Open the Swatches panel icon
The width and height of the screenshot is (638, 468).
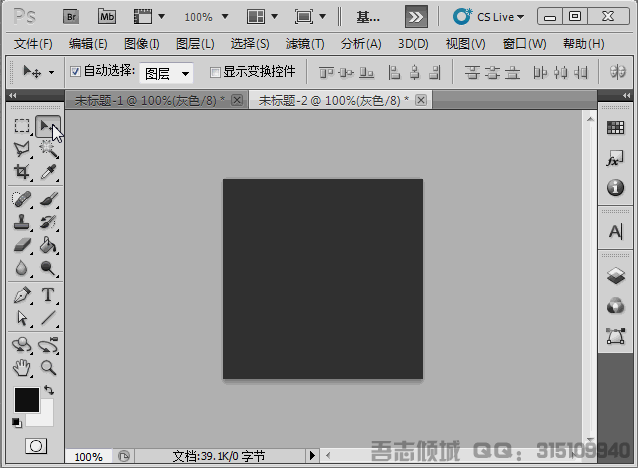click(615, 128)
